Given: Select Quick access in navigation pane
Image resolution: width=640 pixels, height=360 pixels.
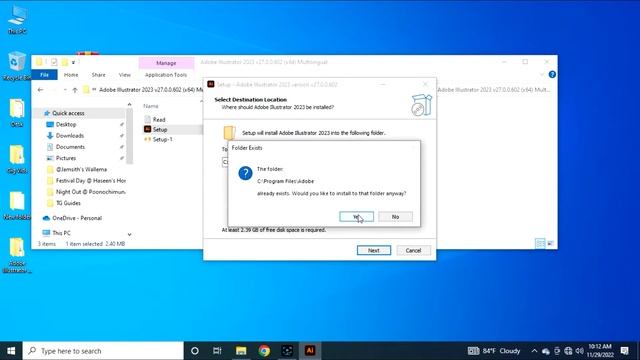Looking at the screenshot, I should [67, 113].
